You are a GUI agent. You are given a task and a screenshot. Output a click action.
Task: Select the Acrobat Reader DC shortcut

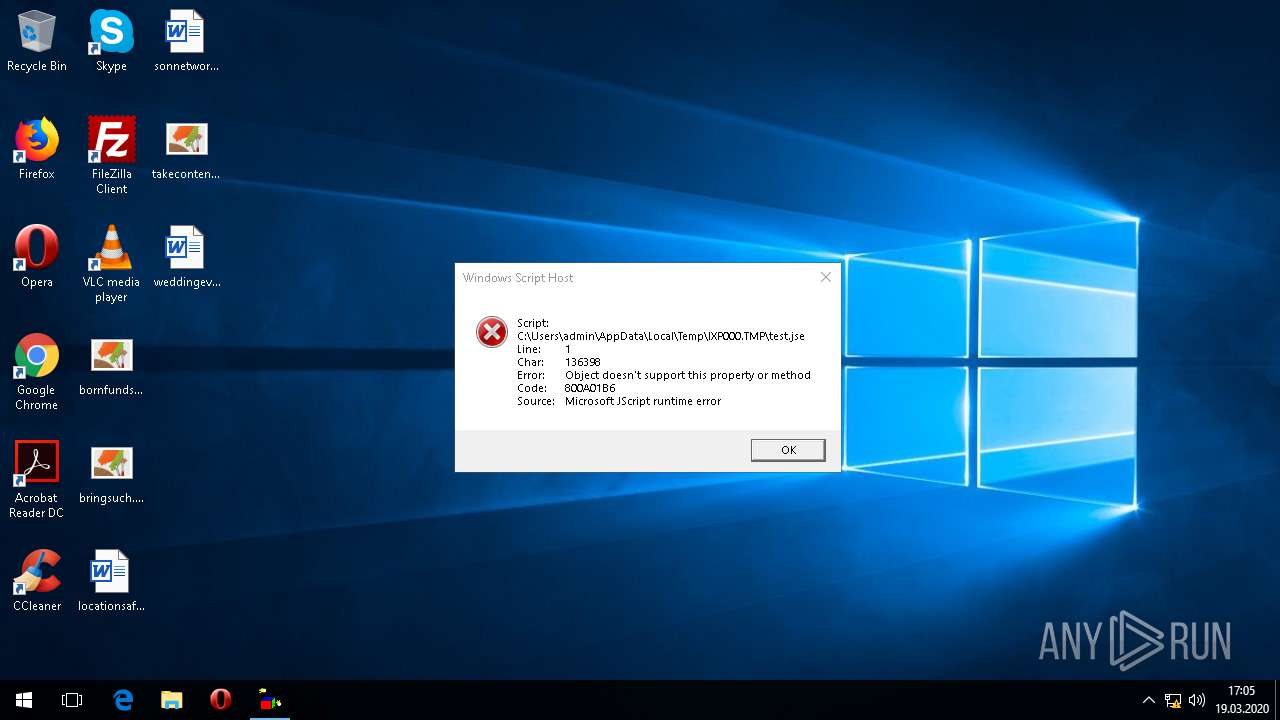[x=37, y=480]
